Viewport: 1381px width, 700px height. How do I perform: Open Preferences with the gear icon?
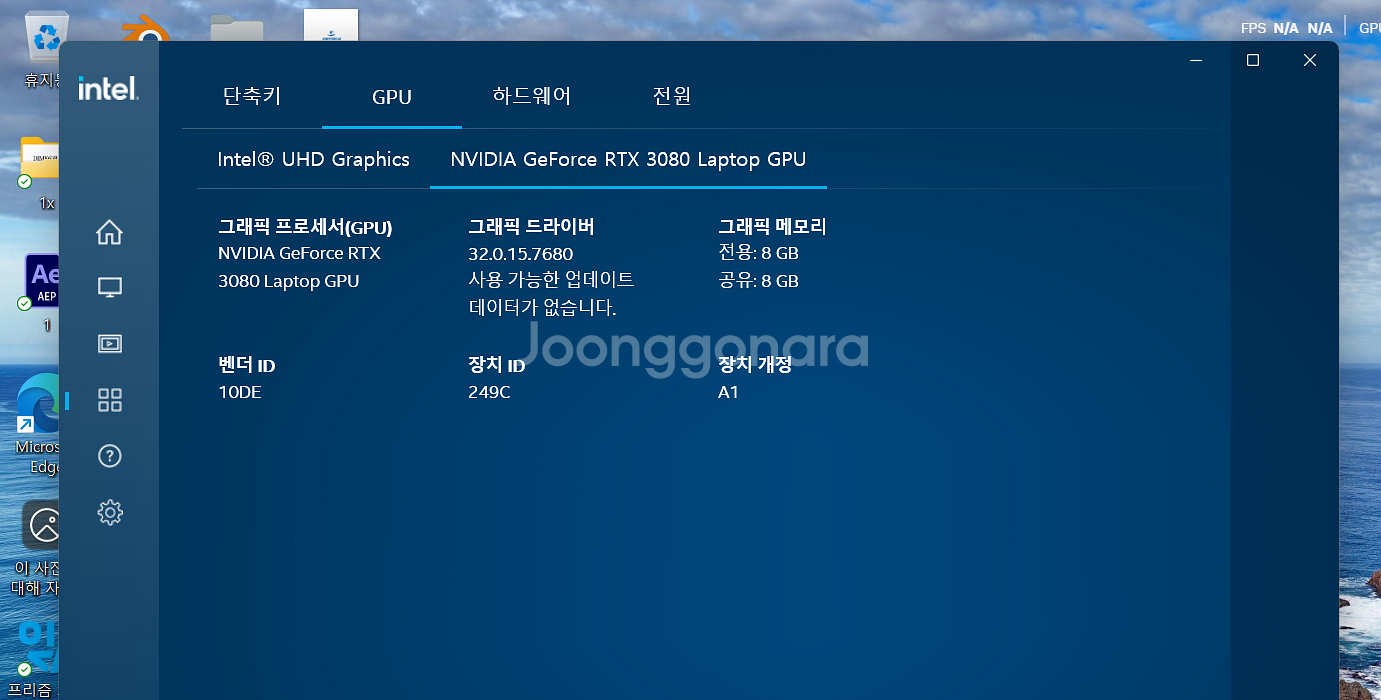coord(109,511)
